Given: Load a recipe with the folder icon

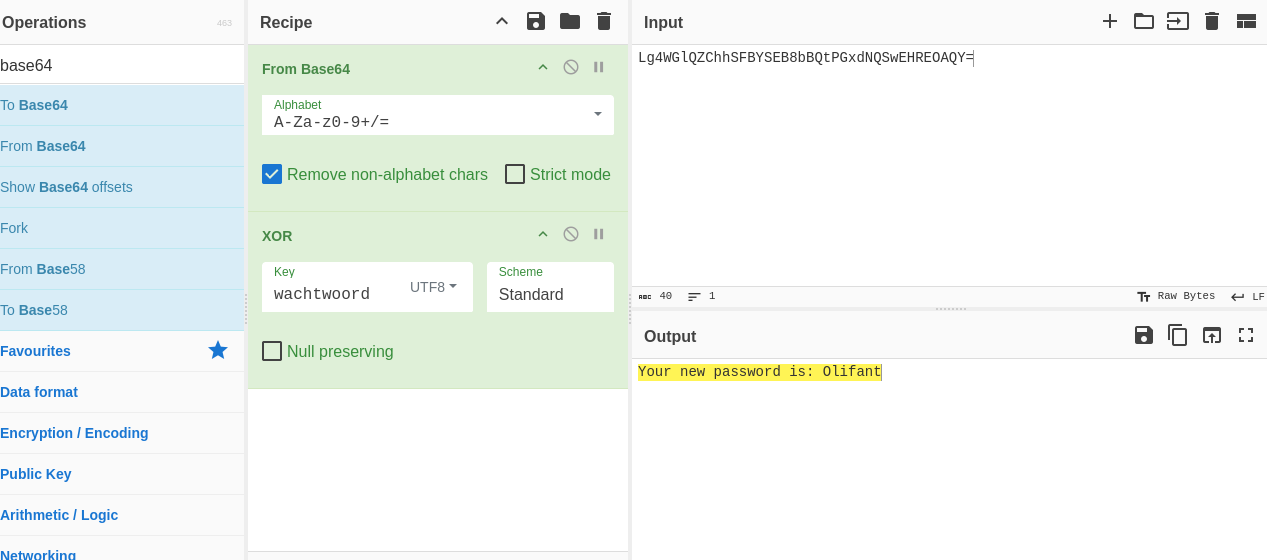Looking at the screenshot, I should coord(569,21).
